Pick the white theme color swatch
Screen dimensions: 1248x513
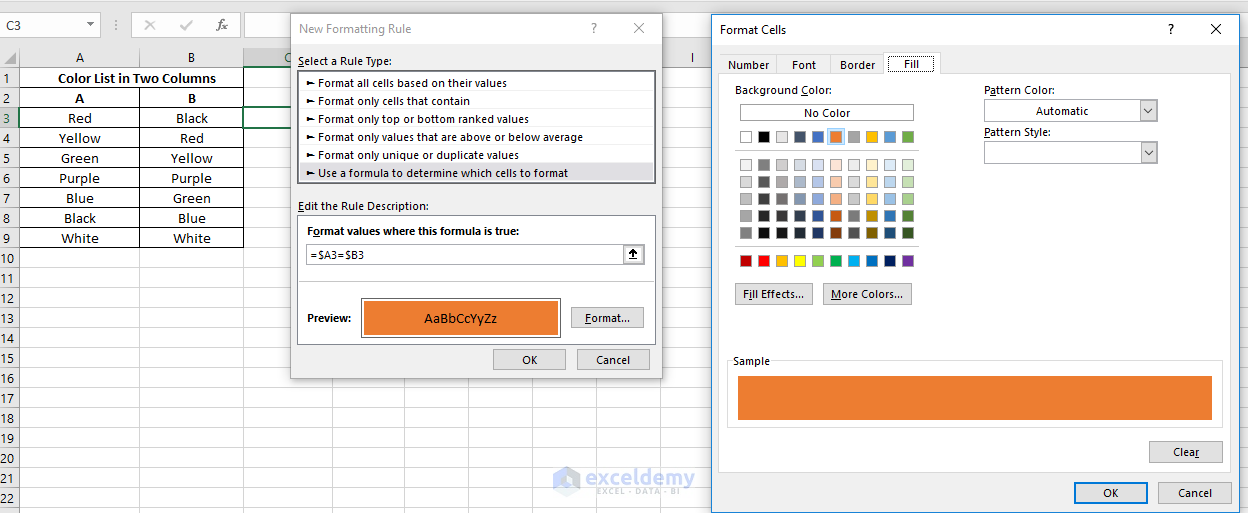[x=746, y=137]
